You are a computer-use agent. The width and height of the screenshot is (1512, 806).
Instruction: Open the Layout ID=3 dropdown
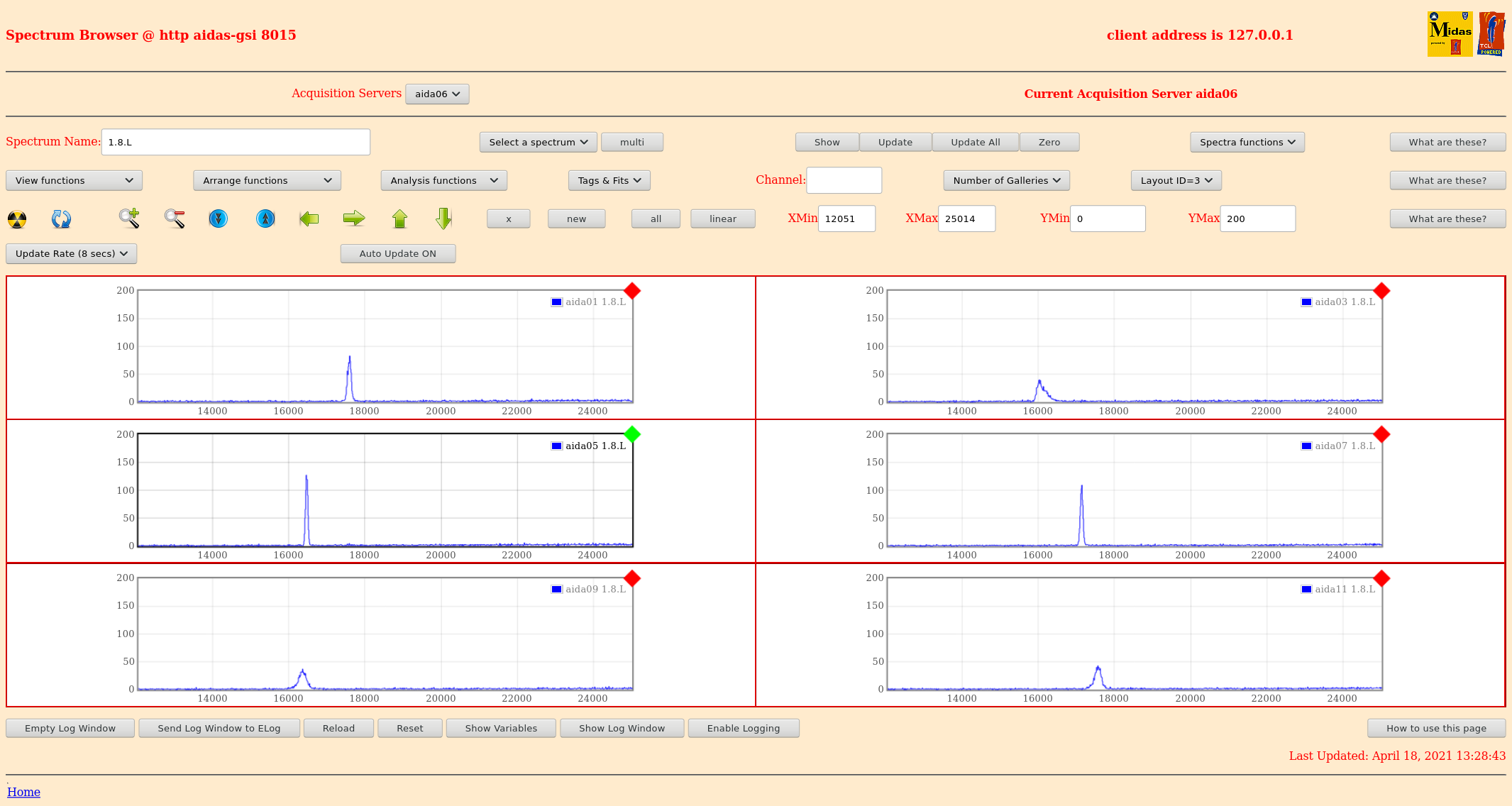click(x=1176, y=181)
